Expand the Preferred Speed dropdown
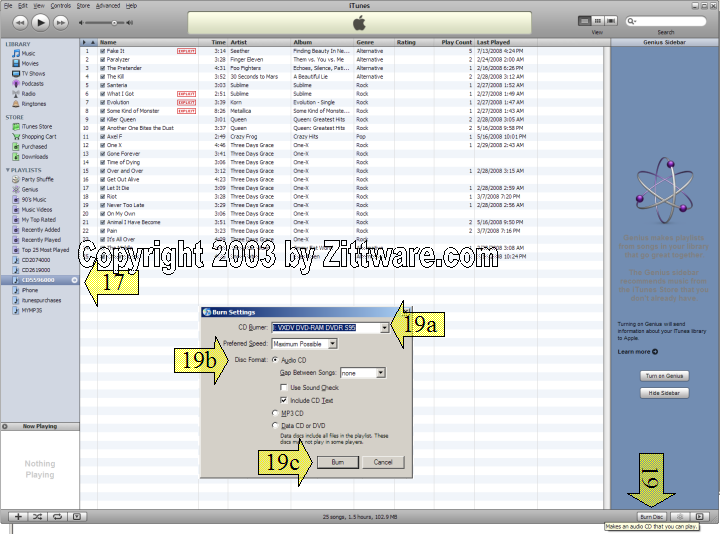 coord(332,344)
